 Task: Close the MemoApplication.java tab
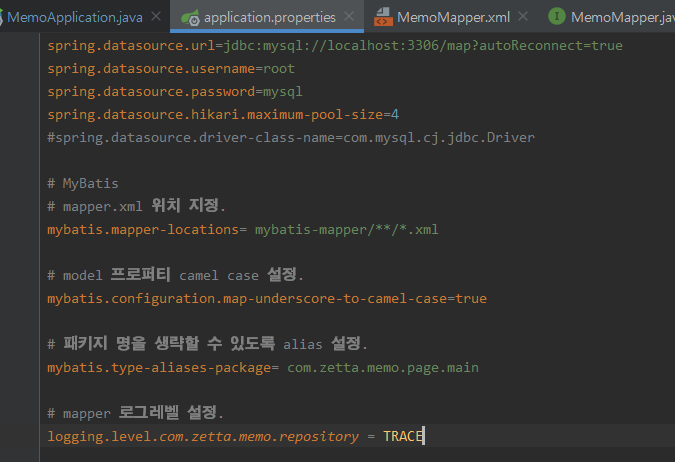(x=156, y=17)
